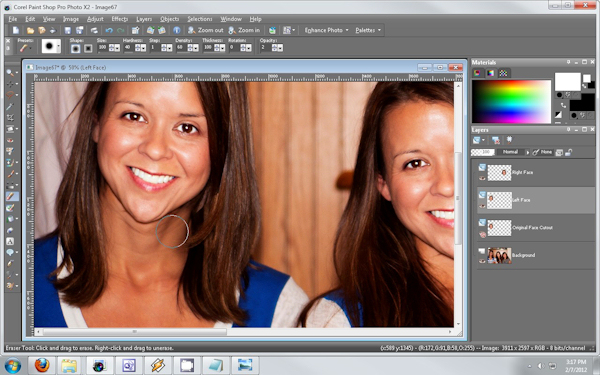This screenshot has height=375, width=600.
Task: Open Firefox from the taskbar
Action: tap(42, 365)
